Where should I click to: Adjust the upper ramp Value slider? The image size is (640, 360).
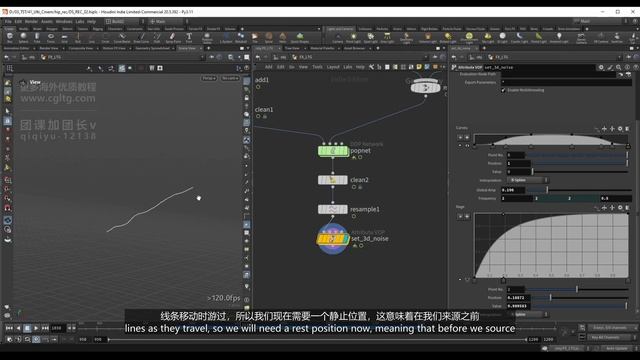(x=579, y=172)
